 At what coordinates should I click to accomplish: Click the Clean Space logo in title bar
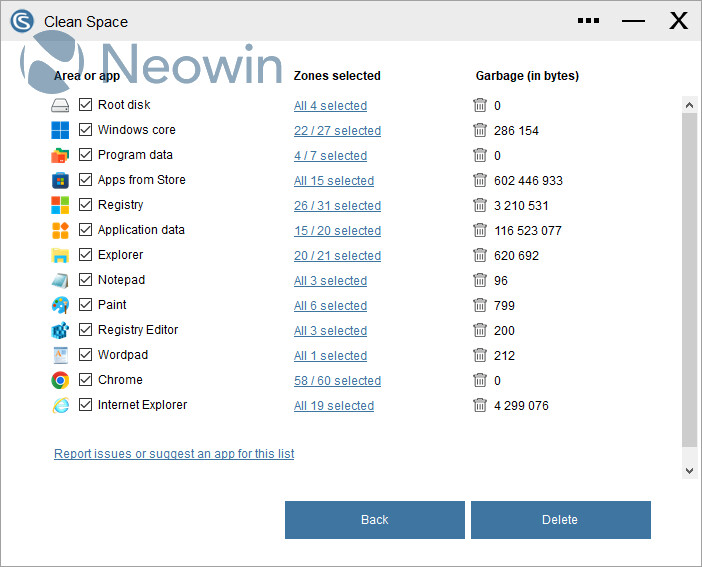[x=21, y=21]
